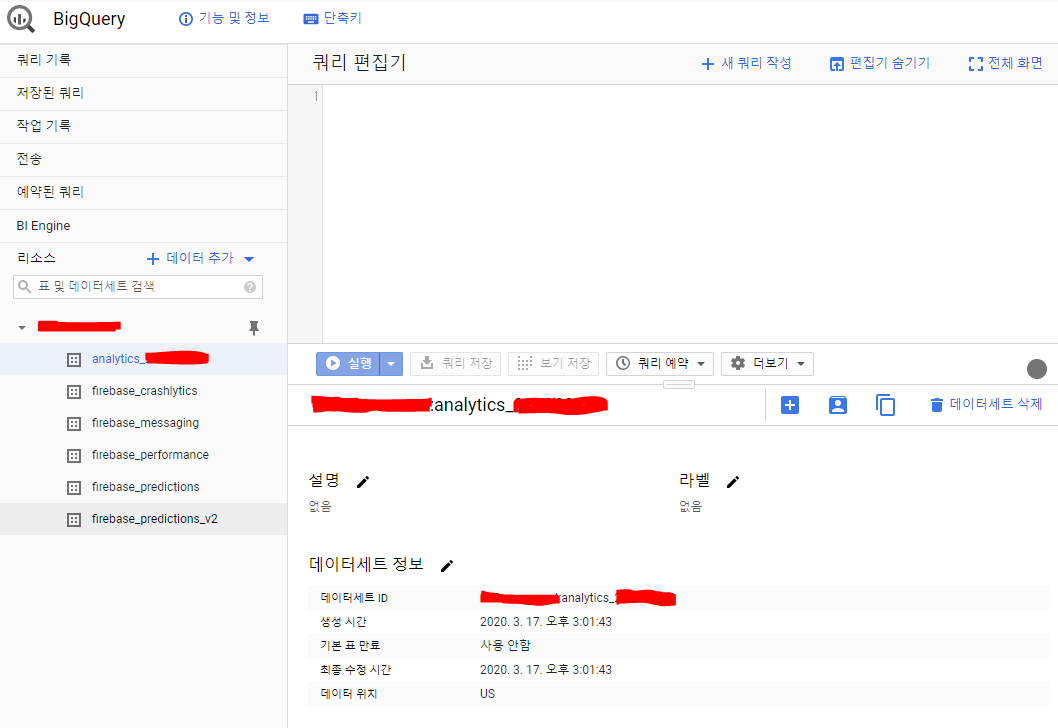The image size is (1058, 728).
Task: Click save view (보기 저장)
Action: (x=553, y=364)
